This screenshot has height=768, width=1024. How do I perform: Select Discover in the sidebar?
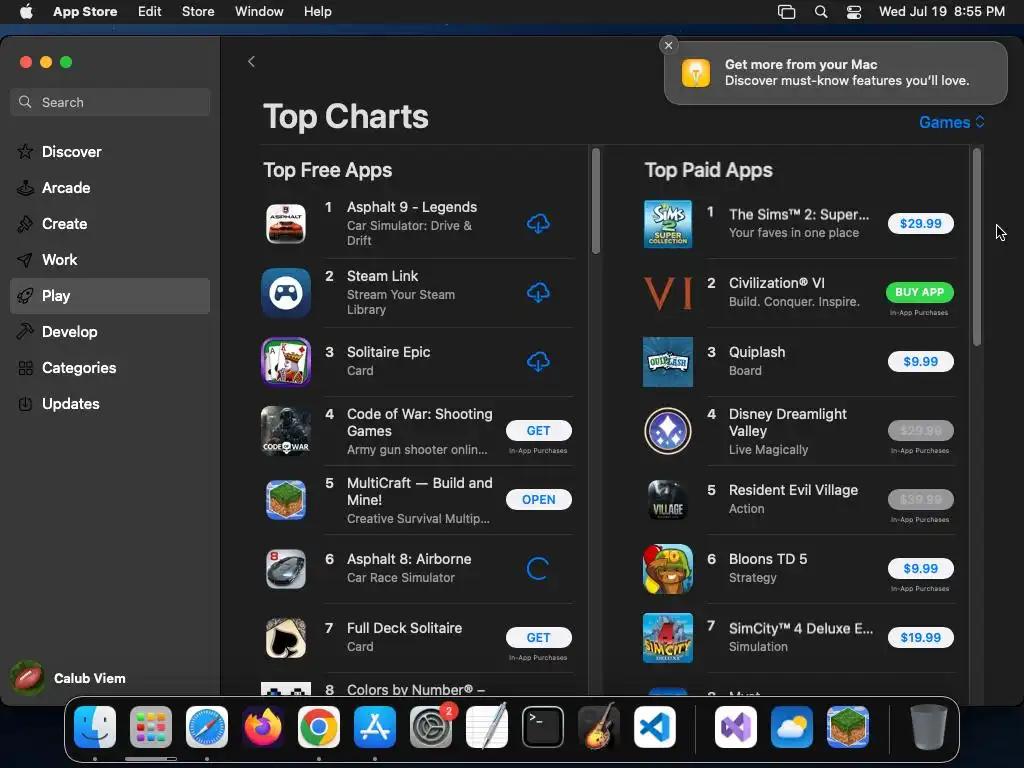(x=110, y=152)
